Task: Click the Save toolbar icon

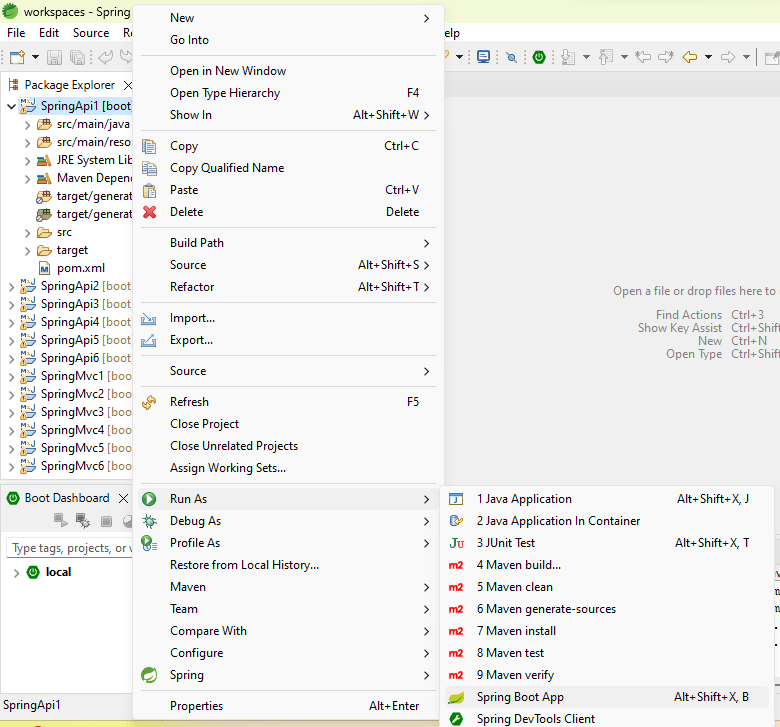Action: (x=54, y=57)
